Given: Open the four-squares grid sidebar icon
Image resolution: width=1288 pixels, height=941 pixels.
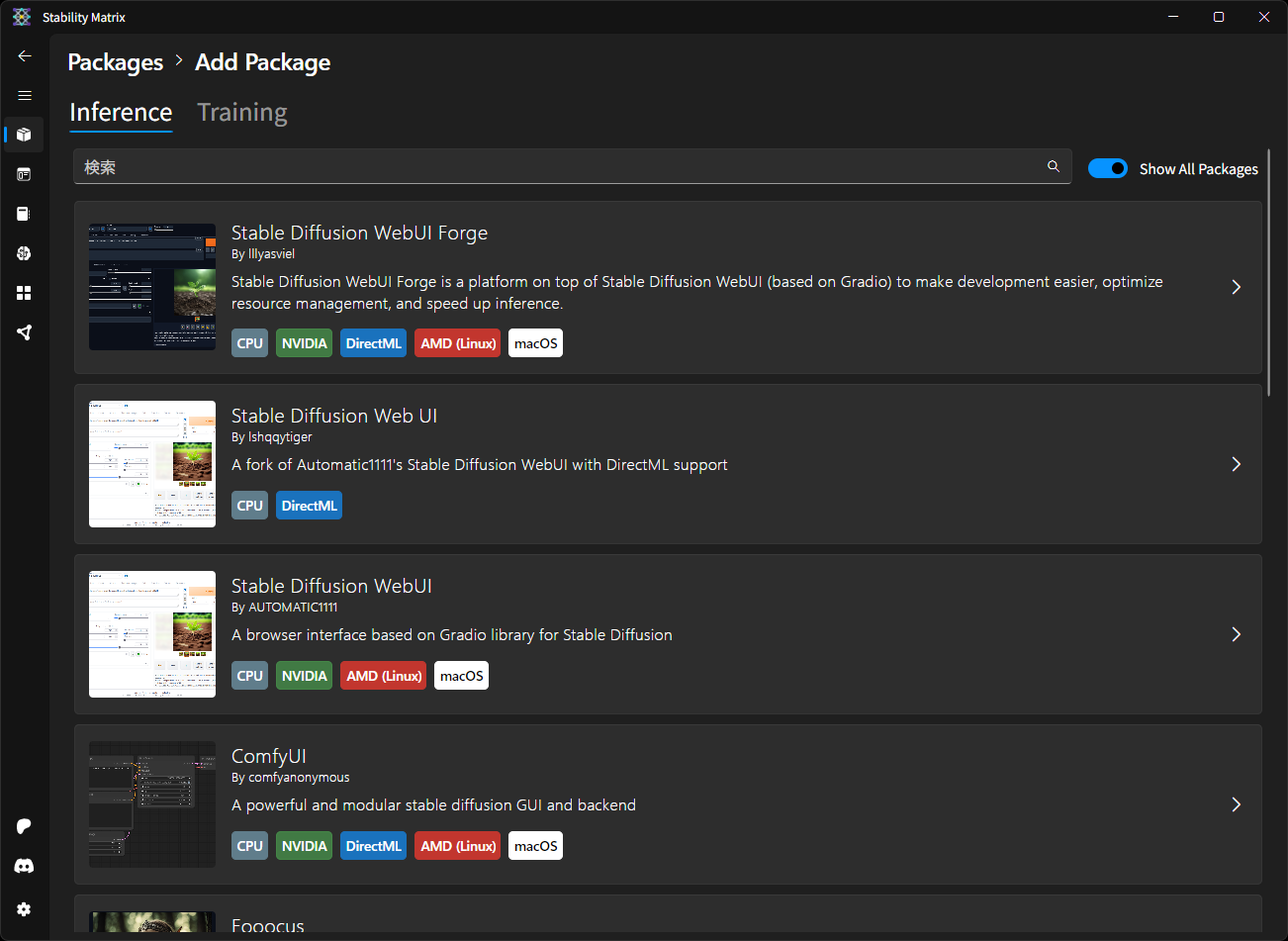Looking at the screenshot, I should click(25, 293).
